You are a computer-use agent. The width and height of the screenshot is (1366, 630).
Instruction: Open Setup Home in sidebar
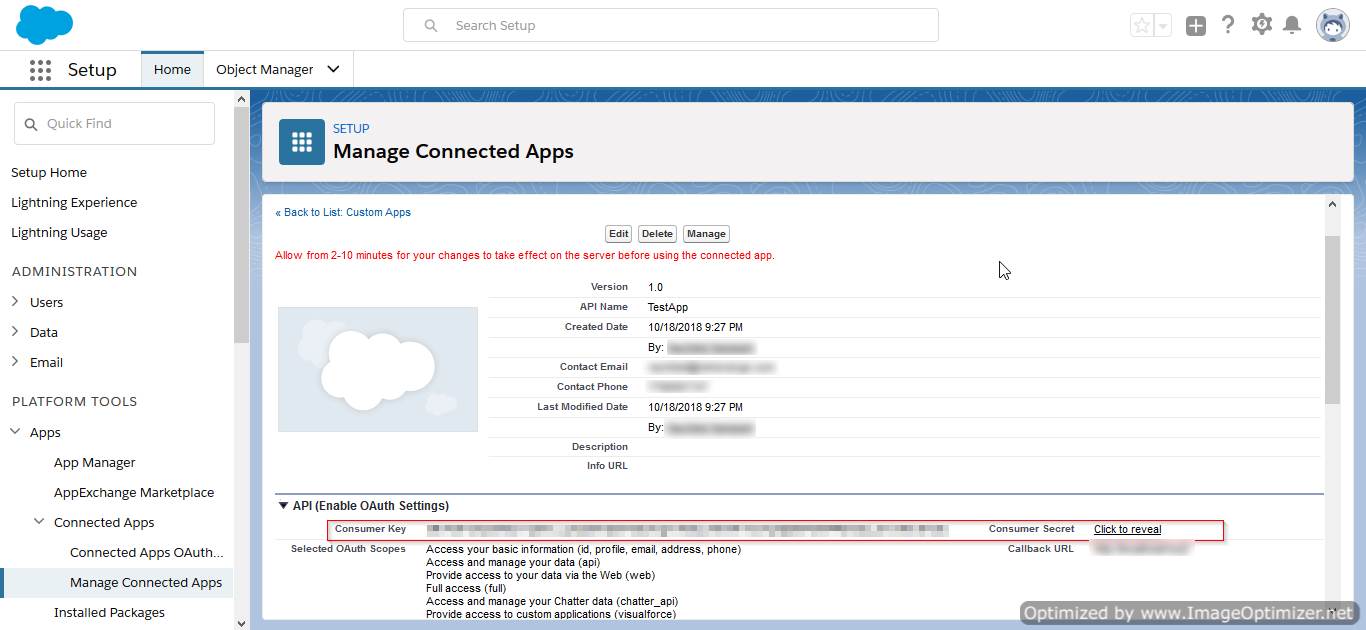[49, 172]
